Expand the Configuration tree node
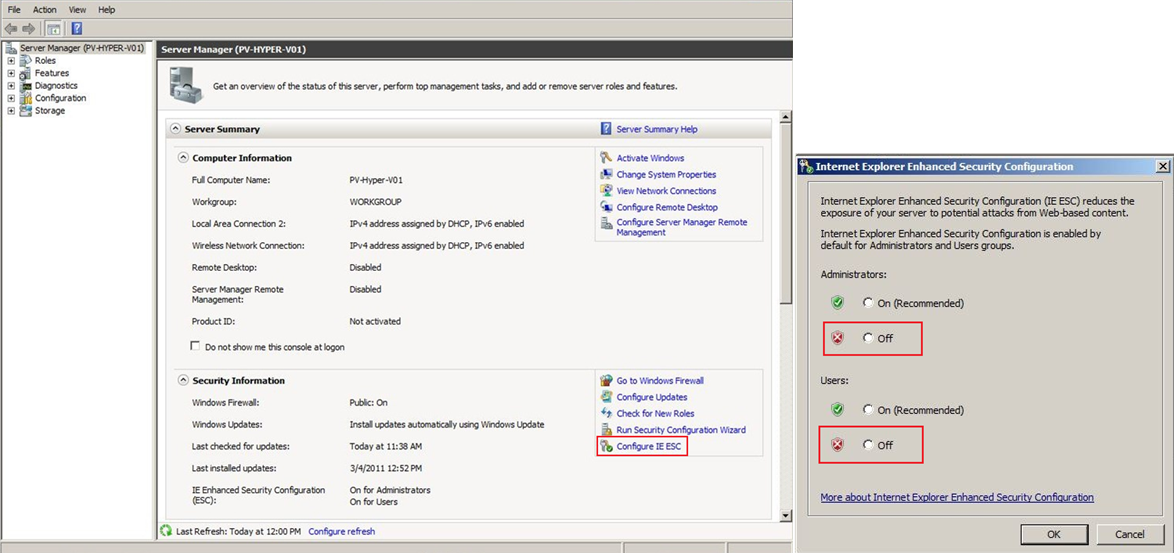The width and height of the screenshot is (1174, 553). coord(11,98)
